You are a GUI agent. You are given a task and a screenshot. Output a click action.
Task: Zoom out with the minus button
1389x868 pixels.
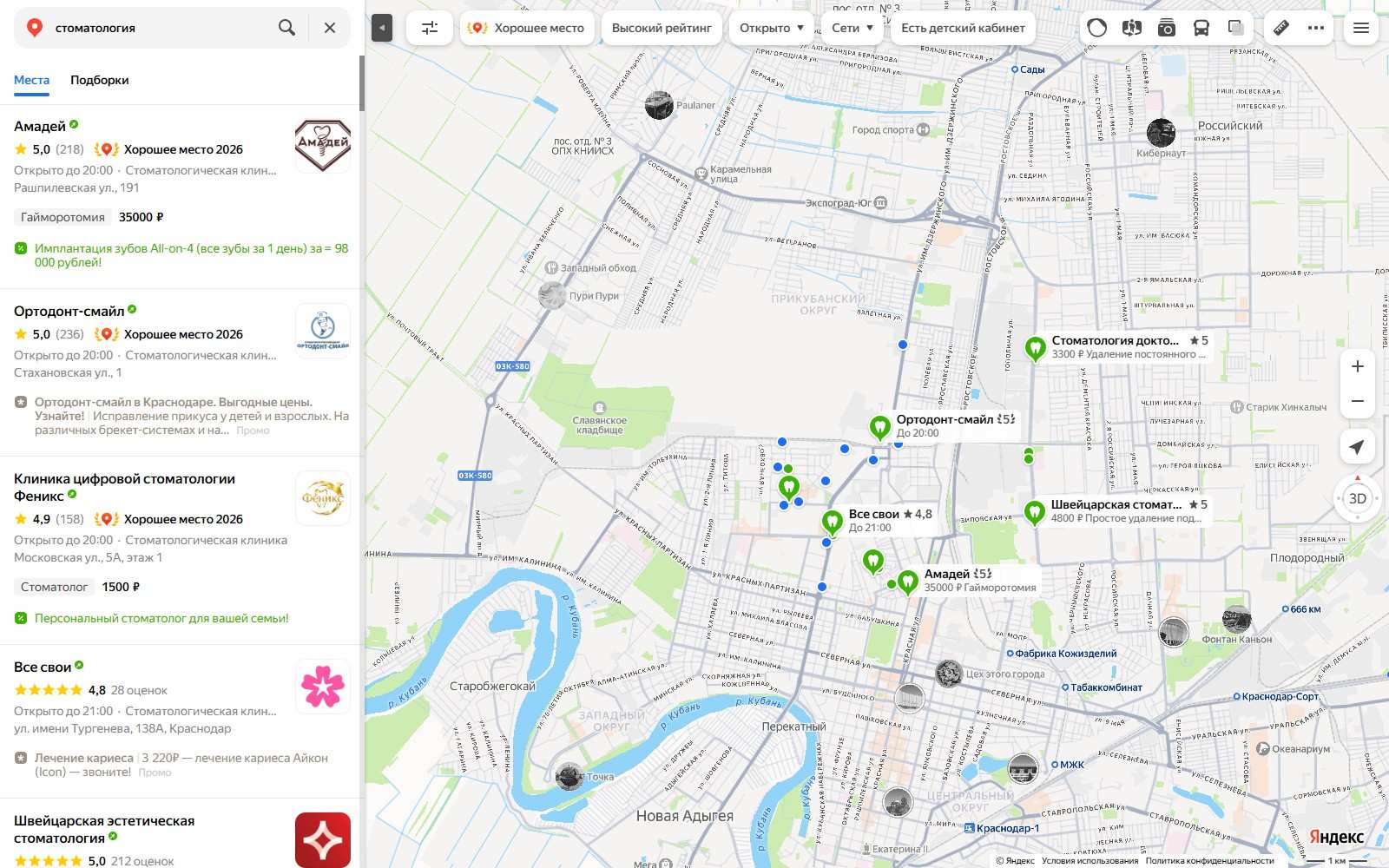pos(1358,401)
